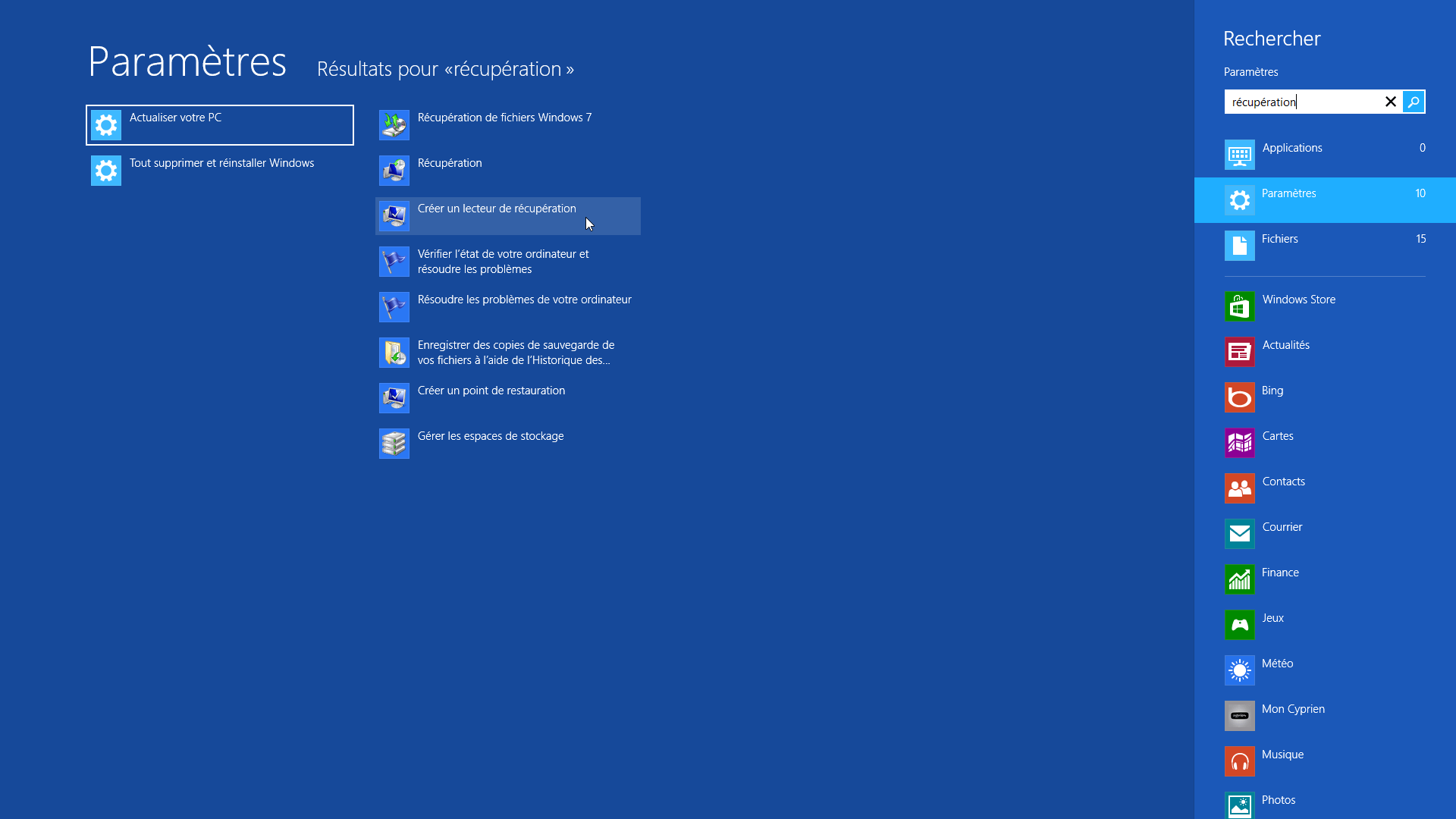Click the gear icon beside Actualiser votre PC
Viewport: 1456px width, 819px height.
tap(106, 125)
